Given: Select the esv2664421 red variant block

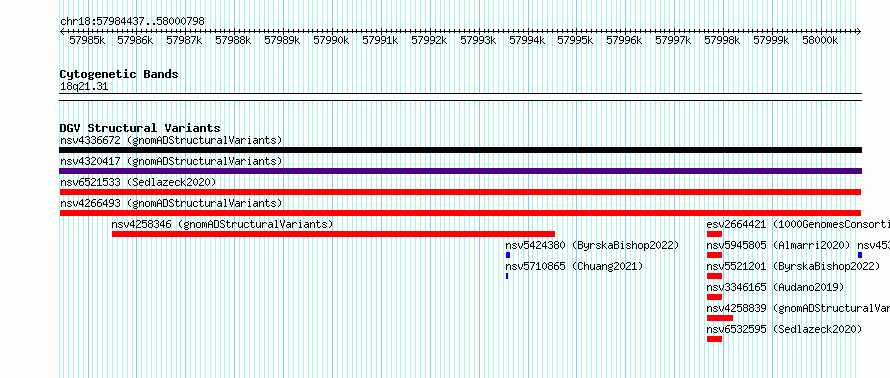Looking at the screenshot, I should 714,234.
